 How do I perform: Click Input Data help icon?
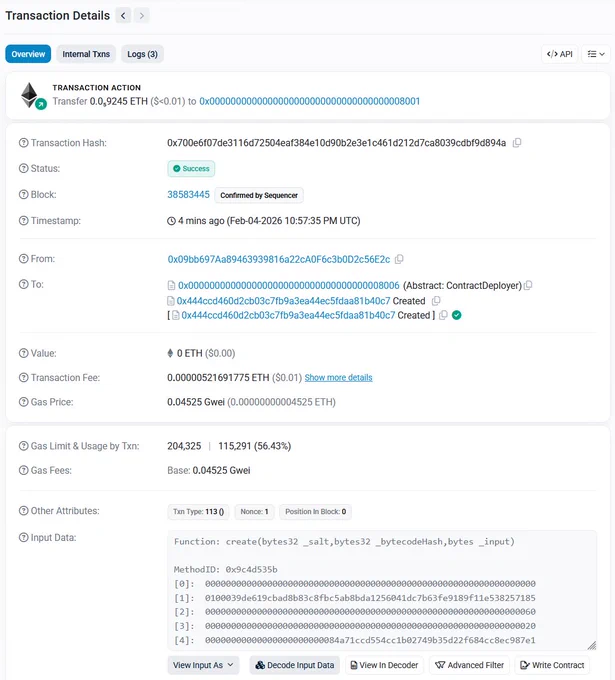click(x=23, y=538)
